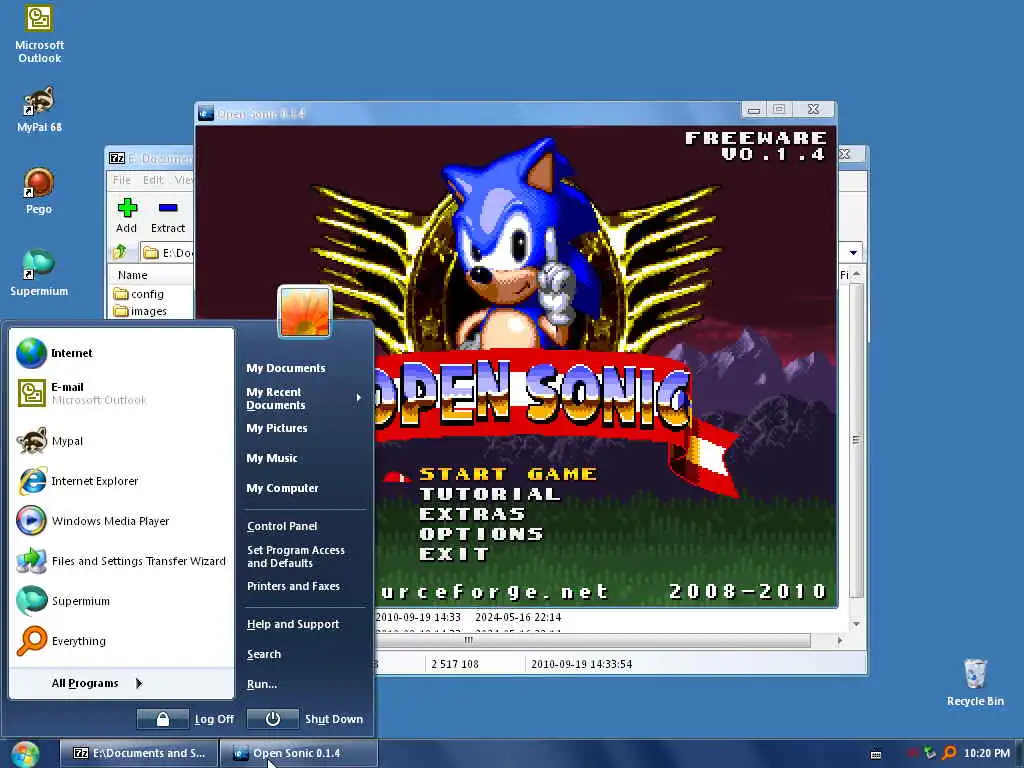Click the taskbar clock showing 10:20 PM
Viewport: 1024px width, 768px height.
pyautogui.click(x=986, y=753)
